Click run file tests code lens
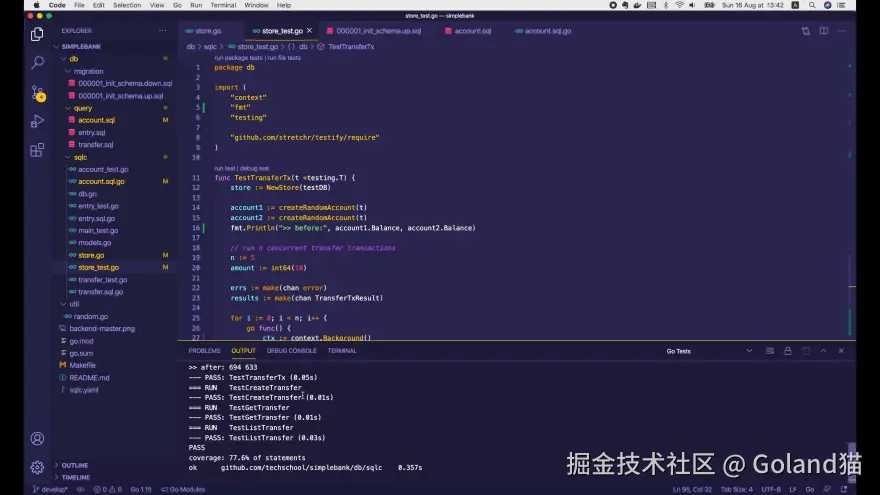The height and width of the screenshot is (495, 880). pos(284,58)
